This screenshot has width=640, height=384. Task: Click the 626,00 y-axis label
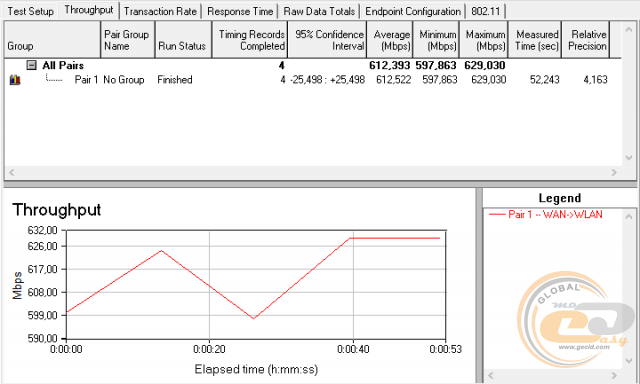pyautogui.click(x=42, y=246)
